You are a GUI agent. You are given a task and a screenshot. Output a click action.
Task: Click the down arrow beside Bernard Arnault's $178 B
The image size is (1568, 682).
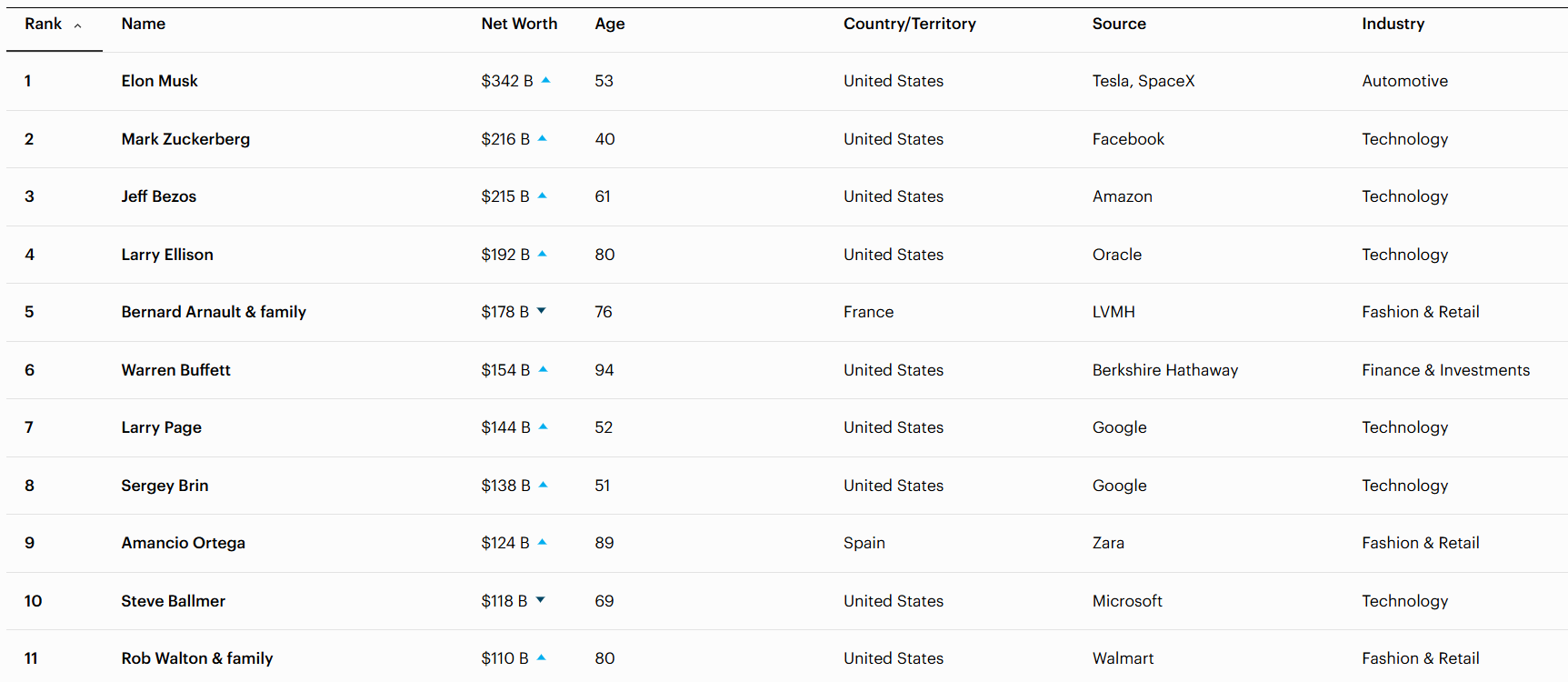coord(542,311)
